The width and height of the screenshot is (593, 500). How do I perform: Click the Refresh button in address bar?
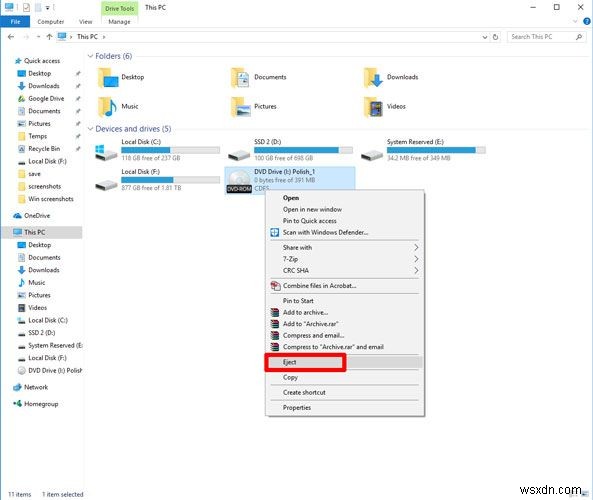coord(495,37)
